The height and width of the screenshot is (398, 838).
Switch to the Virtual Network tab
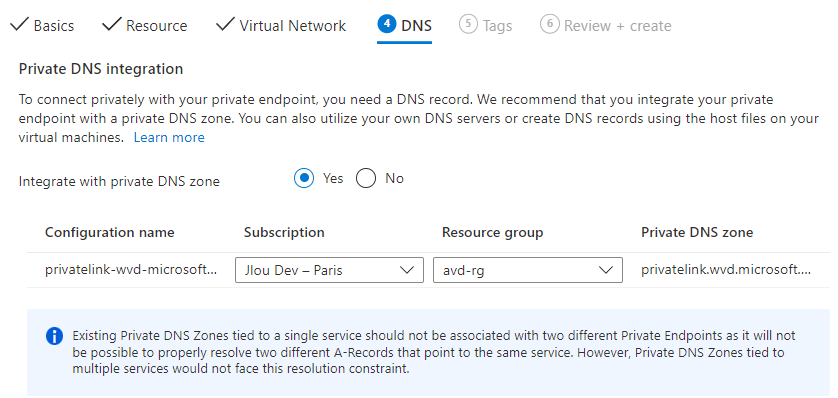281,26
